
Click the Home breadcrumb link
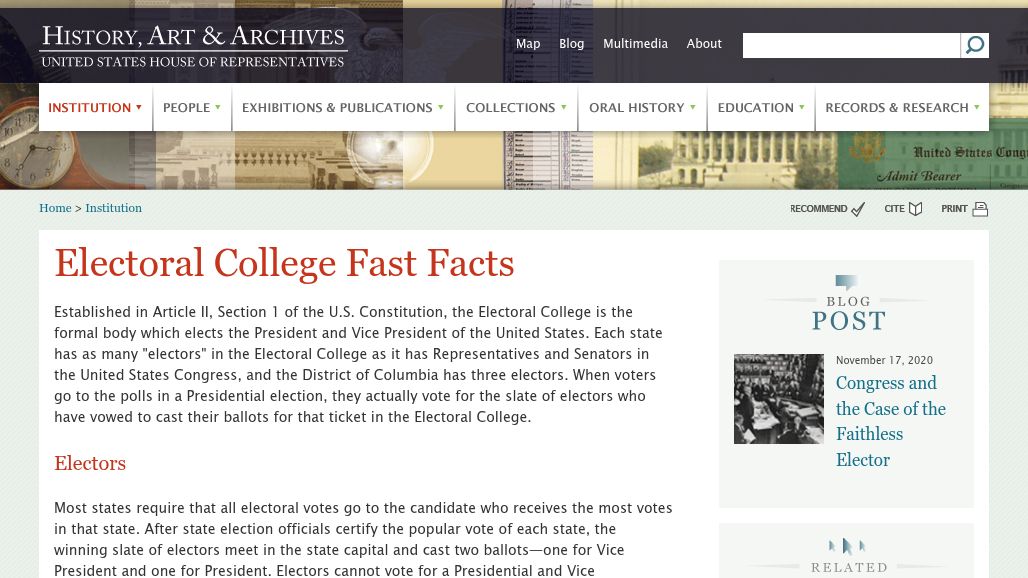tap(55, 208)
